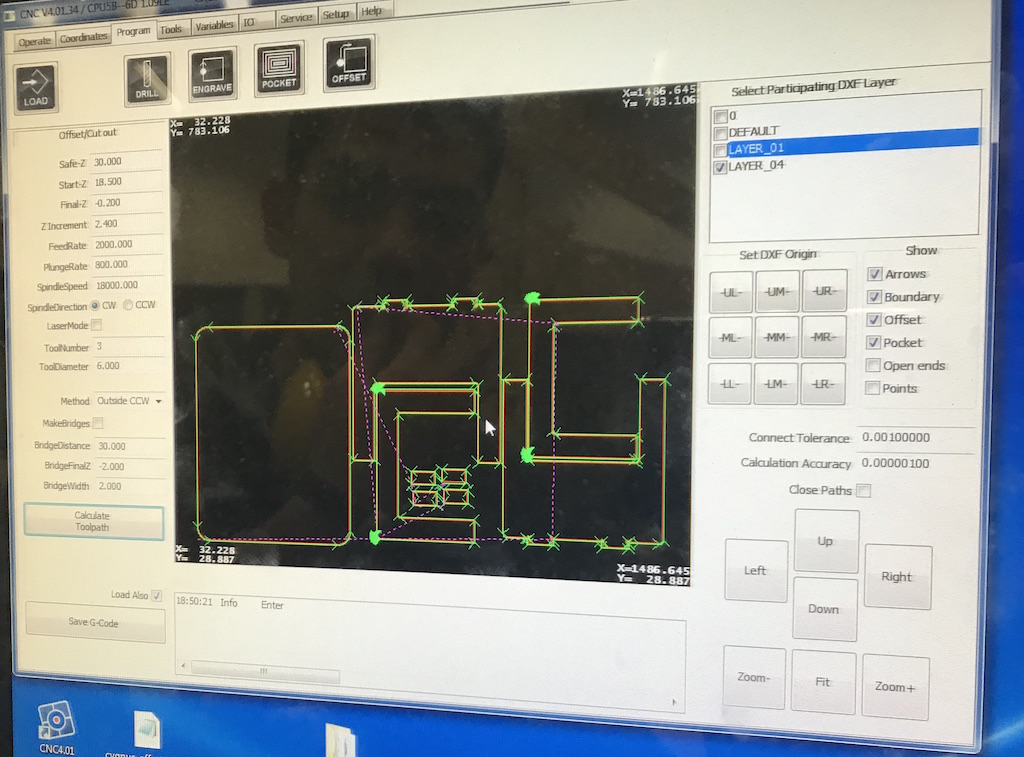1024x757 pixels.
Task: Click the FeedRate input field
Action: [x=127, y=244]
